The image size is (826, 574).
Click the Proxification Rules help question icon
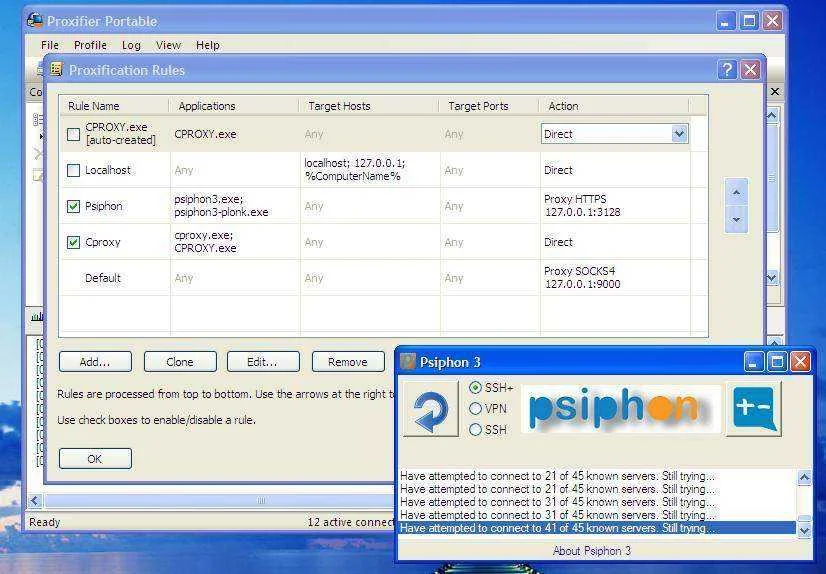[727, 70]
